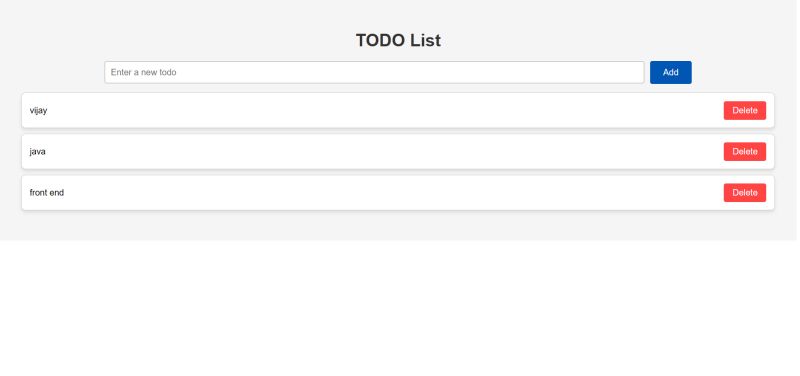This screenshot has height=376, width=800.
Task: Click the blank middle of the java card
Action: 385,152
